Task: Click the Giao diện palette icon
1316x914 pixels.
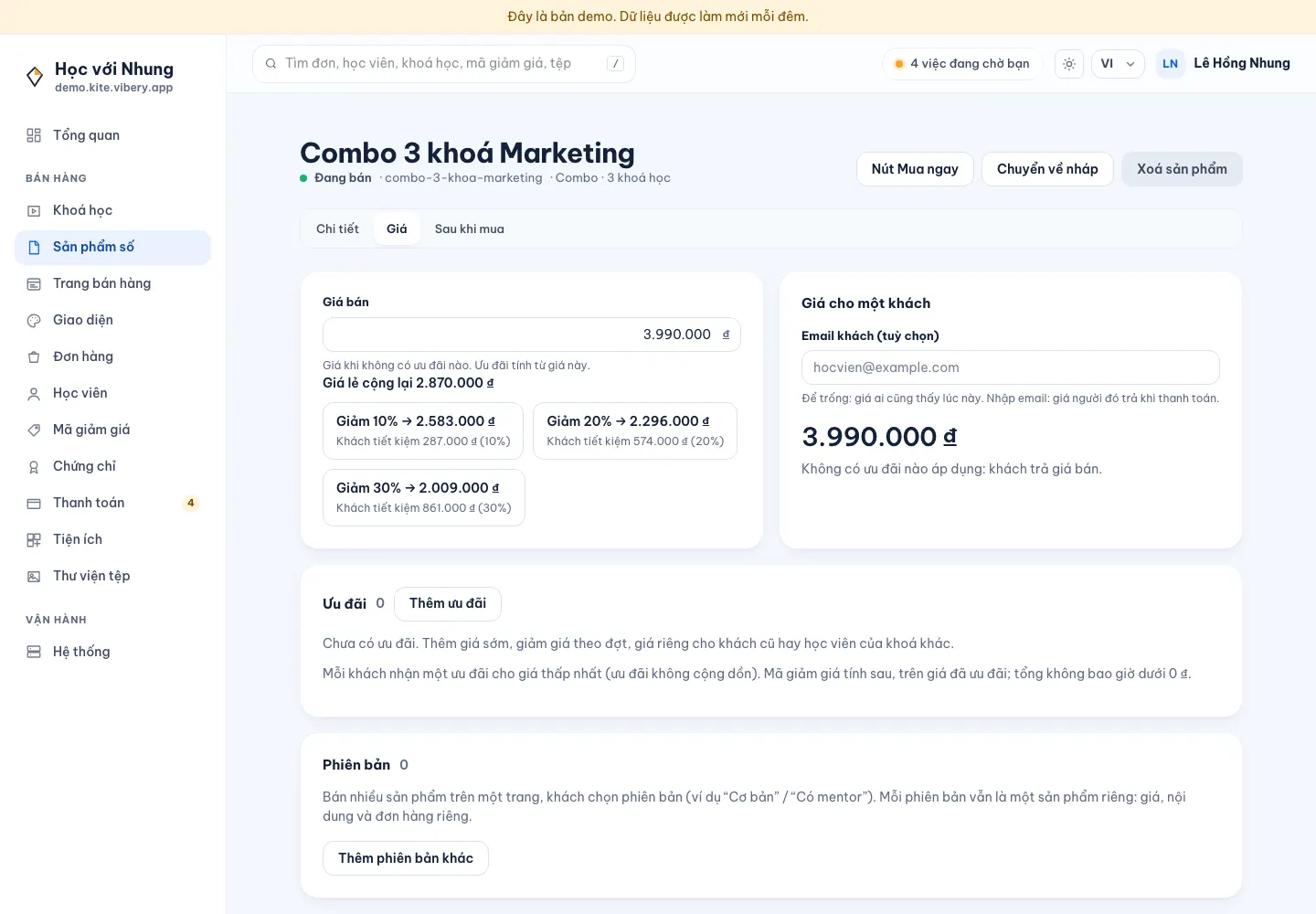Action: point(34,320)
